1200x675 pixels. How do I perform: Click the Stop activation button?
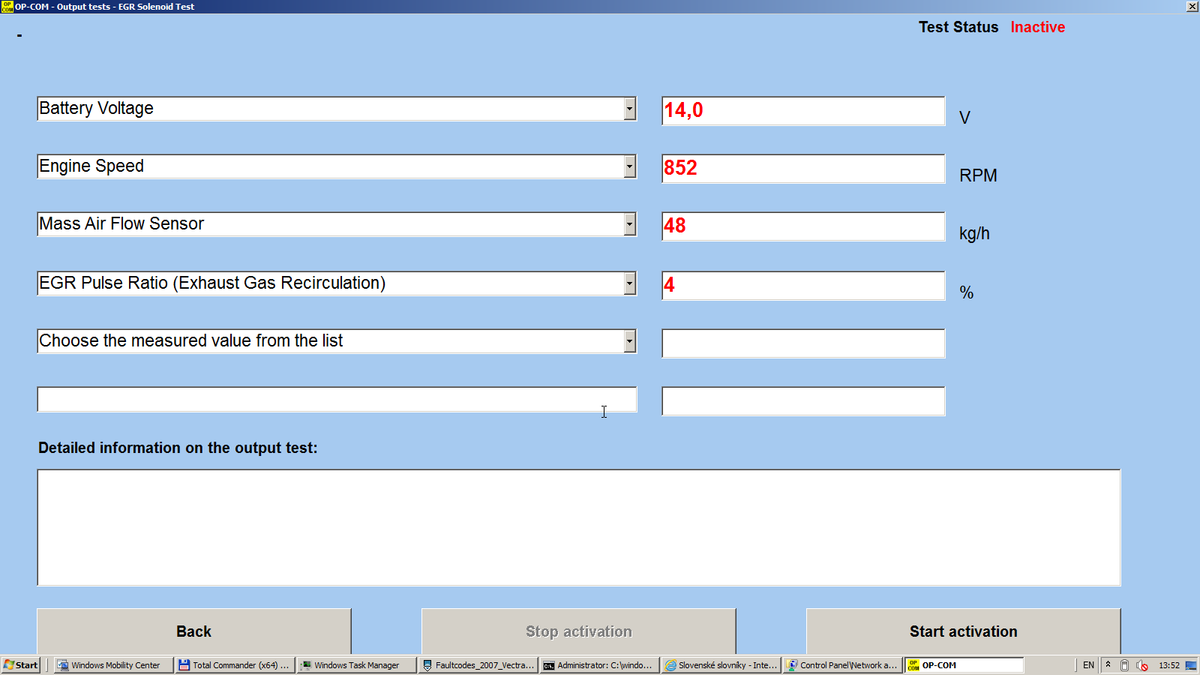click(578, 631)
